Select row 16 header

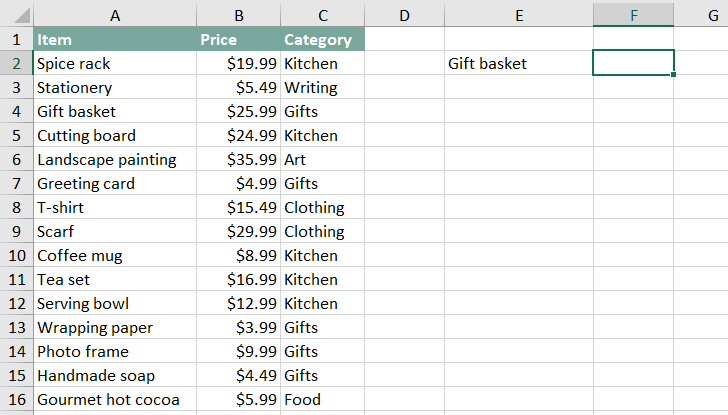[16, 400]
